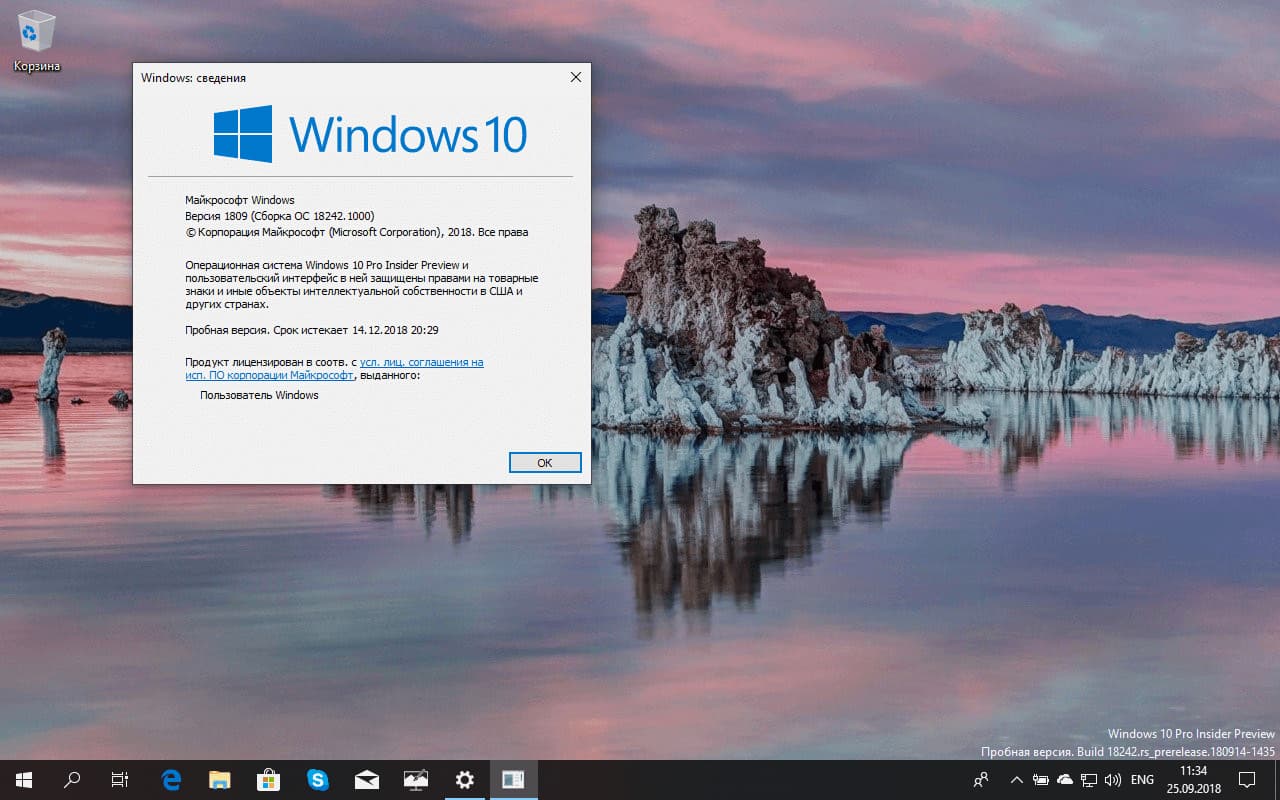Open the Start menu
Image resolution: width=1280 pixels, height=800 pixels.
[22, 779]
